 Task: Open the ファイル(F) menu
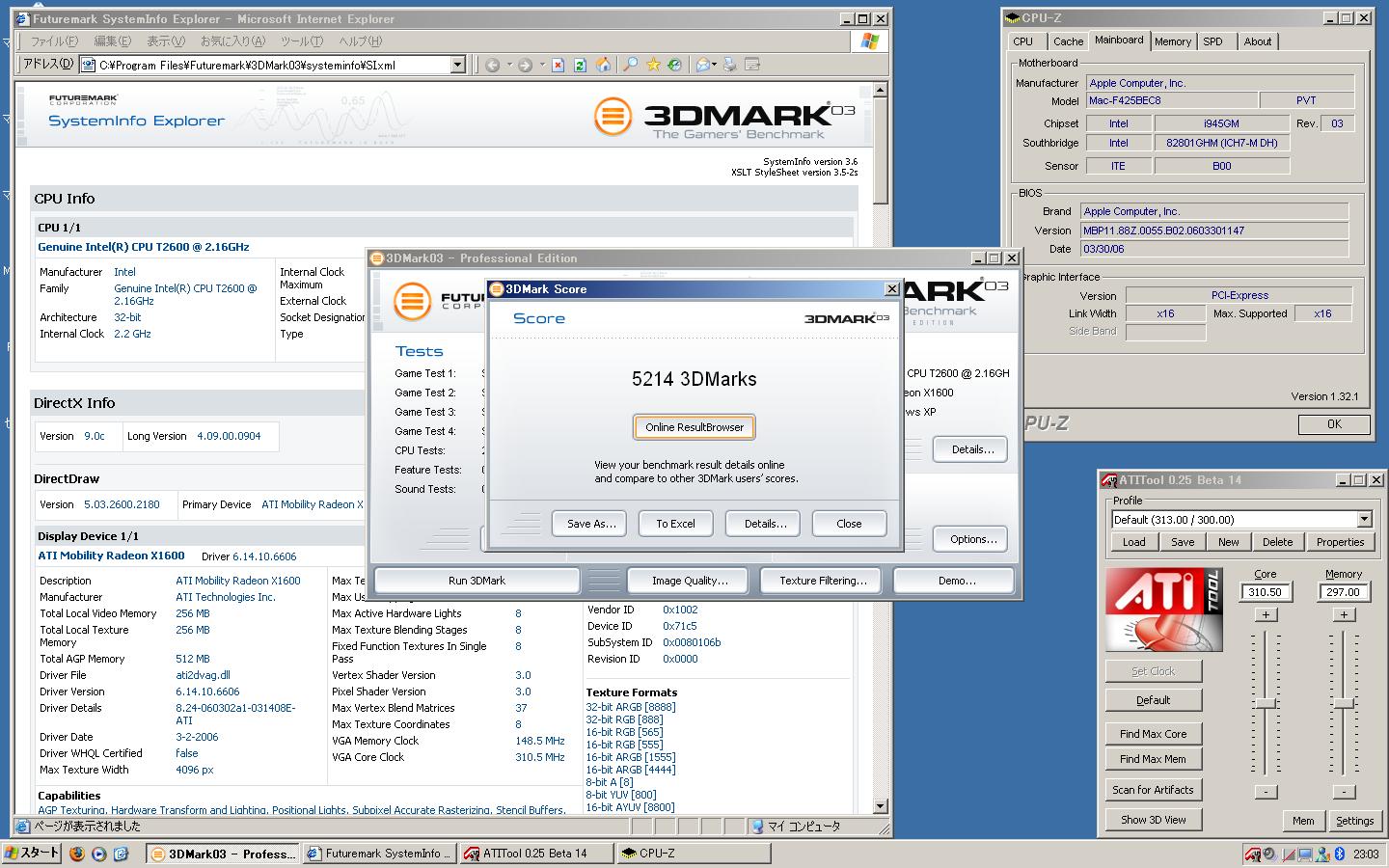(54, 41)
